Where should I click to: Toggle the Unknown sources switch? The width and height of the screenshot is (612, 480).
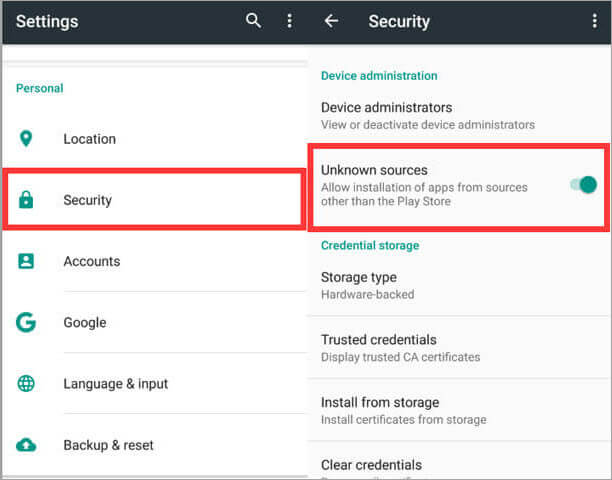pyautogui.click(x=582, y=185)
